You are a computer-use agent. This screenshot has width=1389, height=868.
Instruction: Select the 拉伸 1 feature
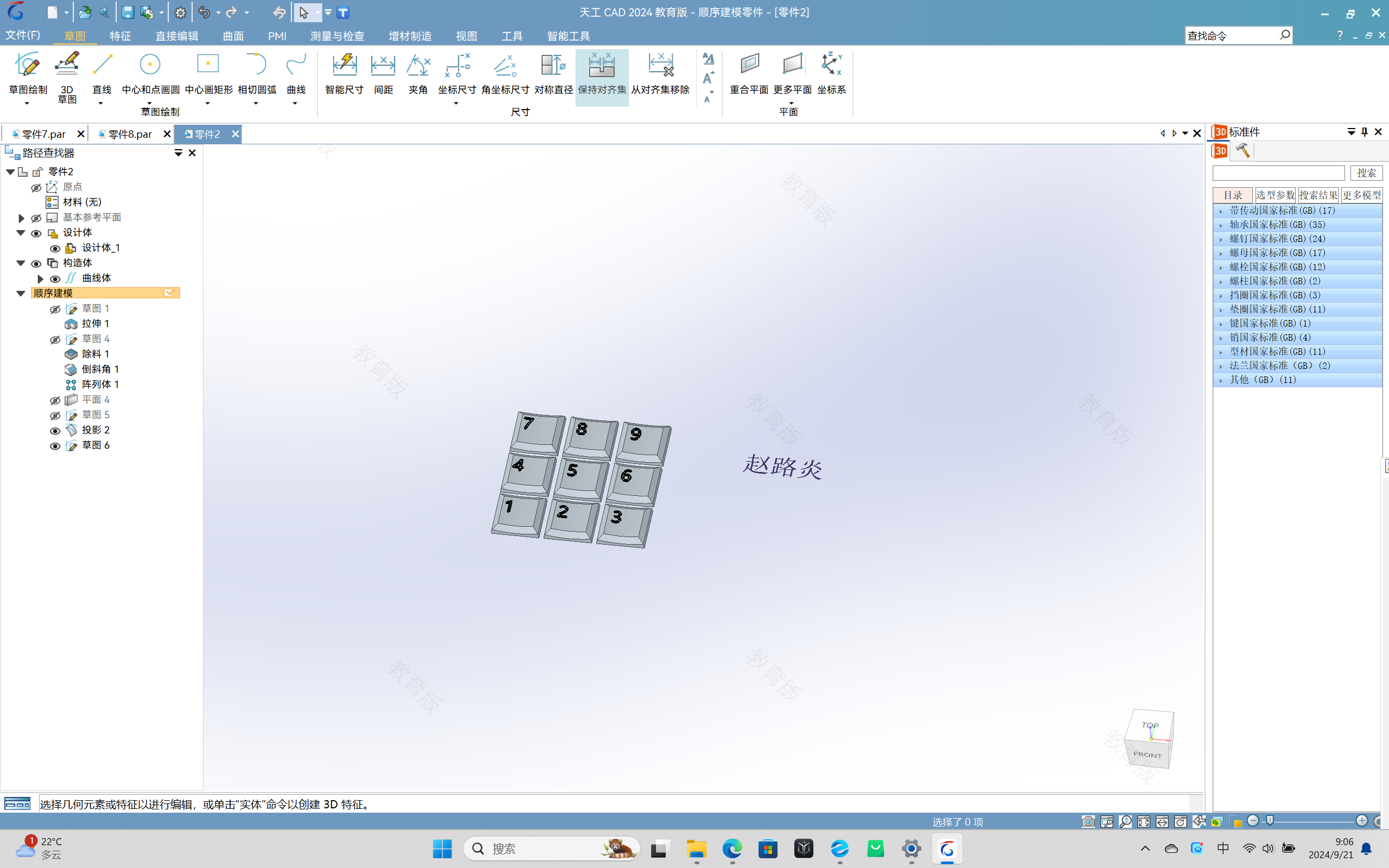(95, 324)
